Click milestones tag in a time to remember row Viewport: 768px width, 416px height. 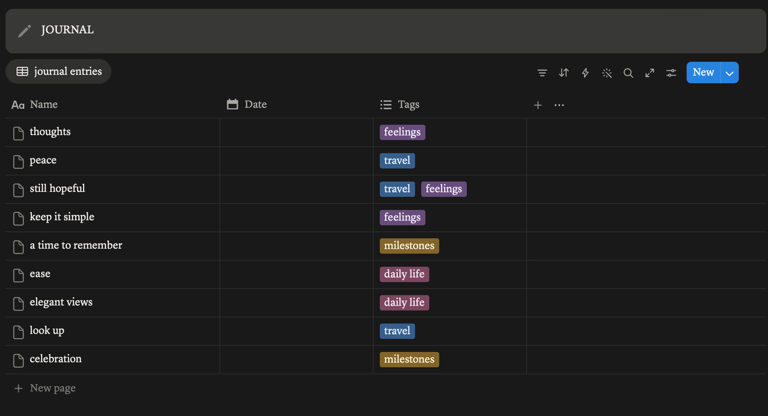coord(409,246)
